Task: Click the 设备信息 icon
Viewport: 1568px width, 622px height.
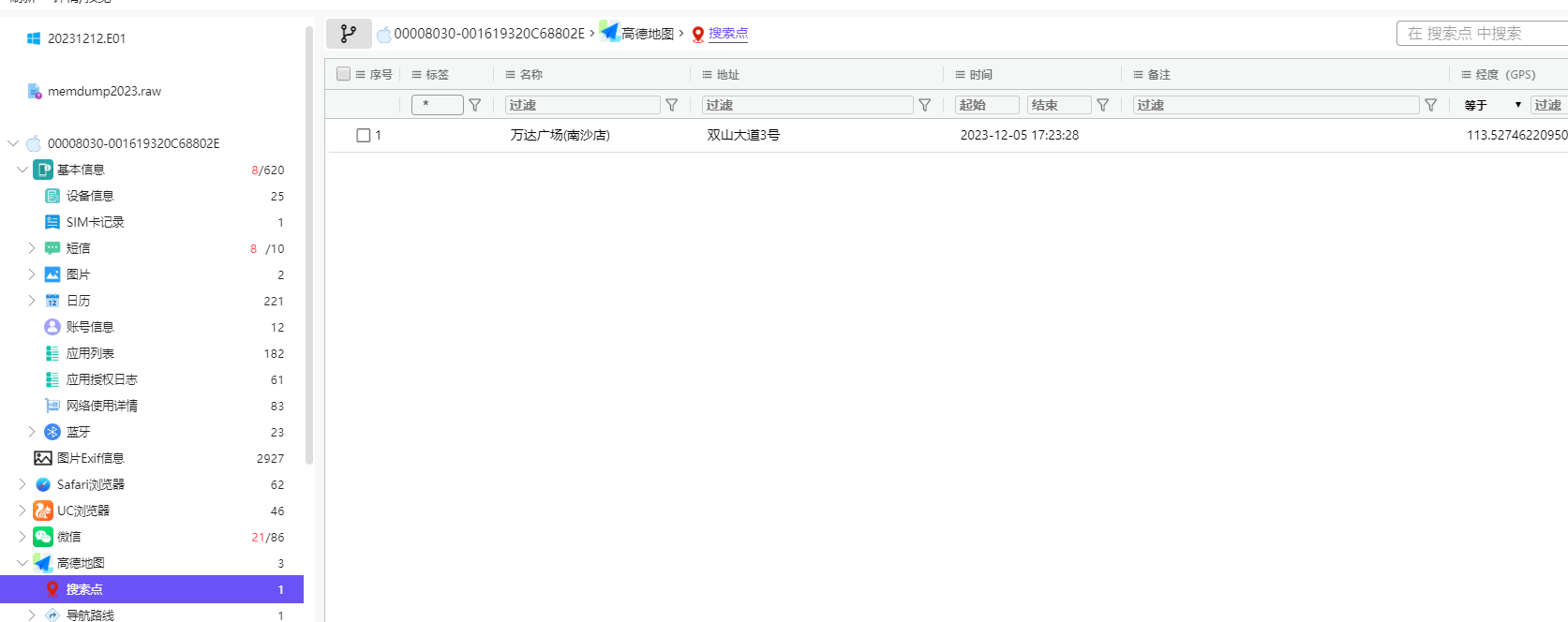Action: (x=52, y=196)
